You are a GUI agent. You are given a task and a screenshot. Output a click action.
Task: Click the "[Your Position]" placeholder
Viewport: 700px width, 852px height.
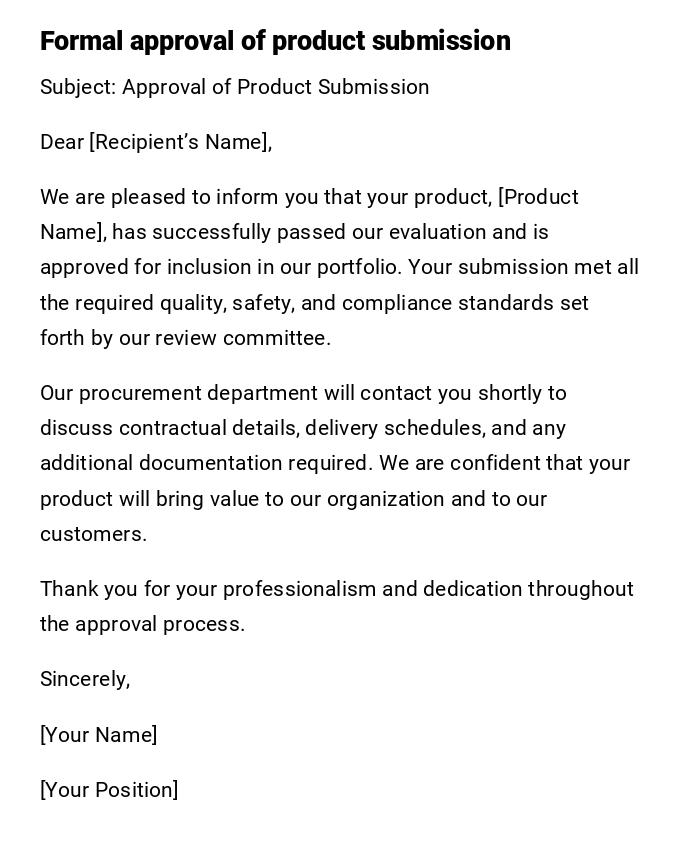point(109,790)
